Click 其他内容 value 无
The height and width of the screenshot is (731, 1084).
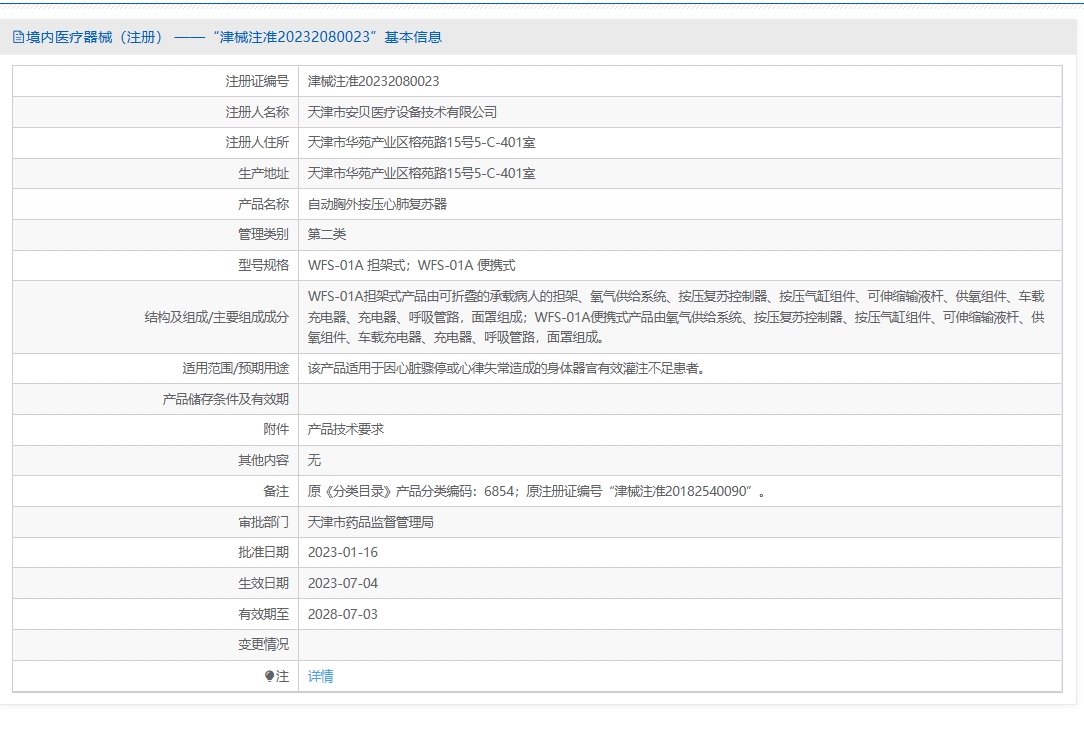[x=315, y=461]
